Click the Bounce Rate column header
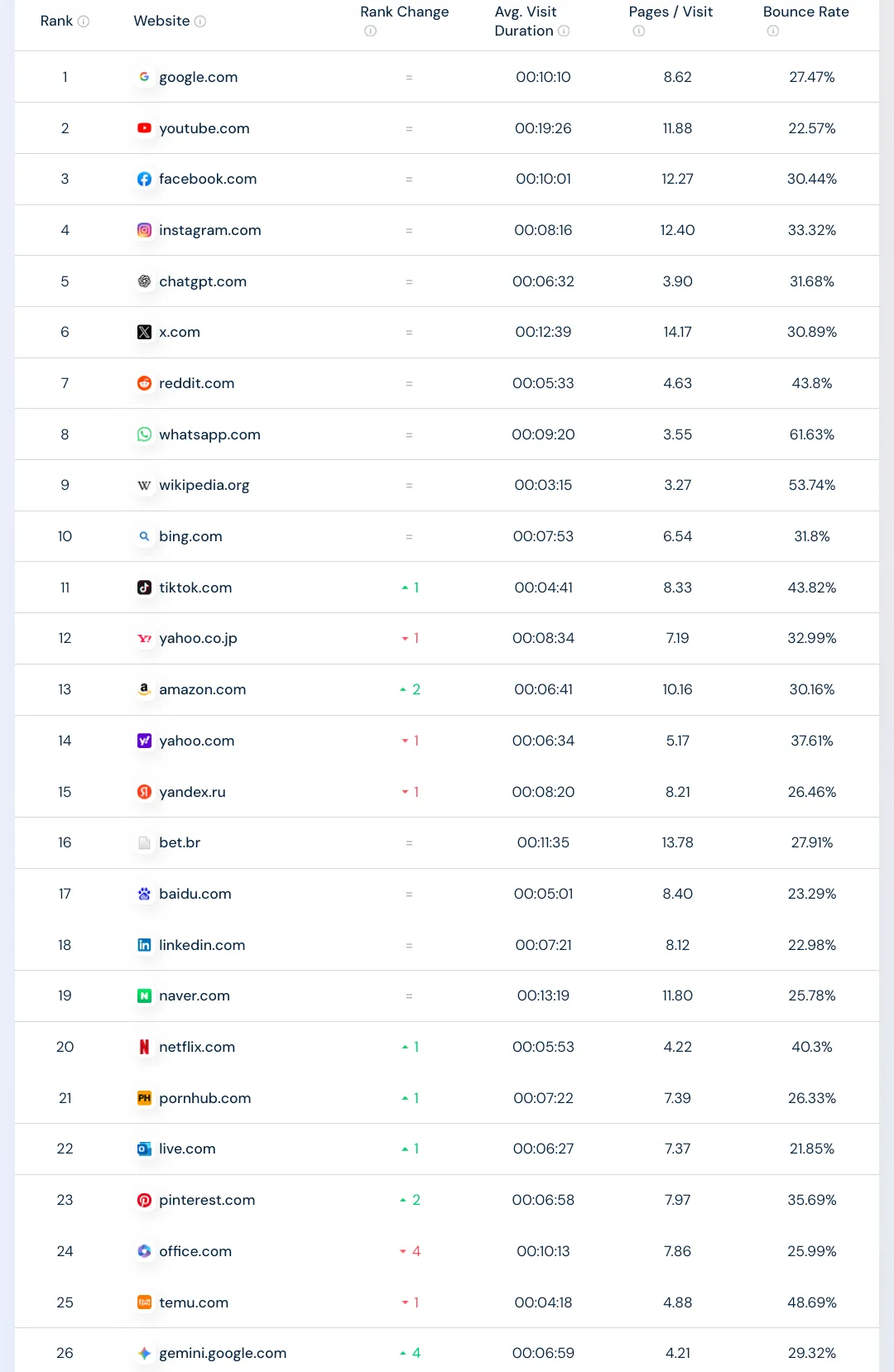This screenshot has width=894, height=1372. pos(805,12)
